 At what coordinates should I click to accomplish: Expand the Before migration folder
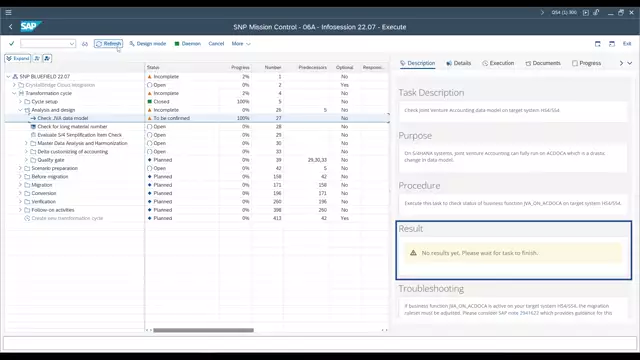click(20, 177)
